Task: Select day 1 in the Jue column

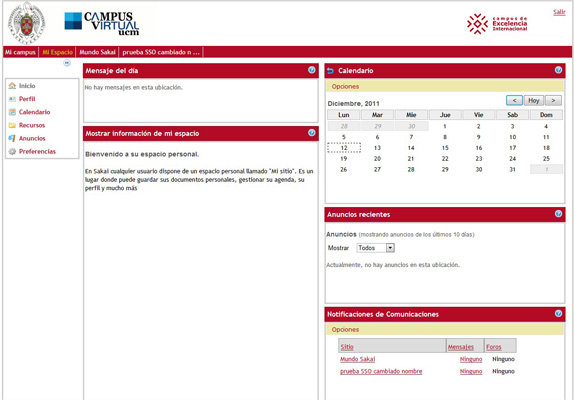Action: [x=445, y=126]
